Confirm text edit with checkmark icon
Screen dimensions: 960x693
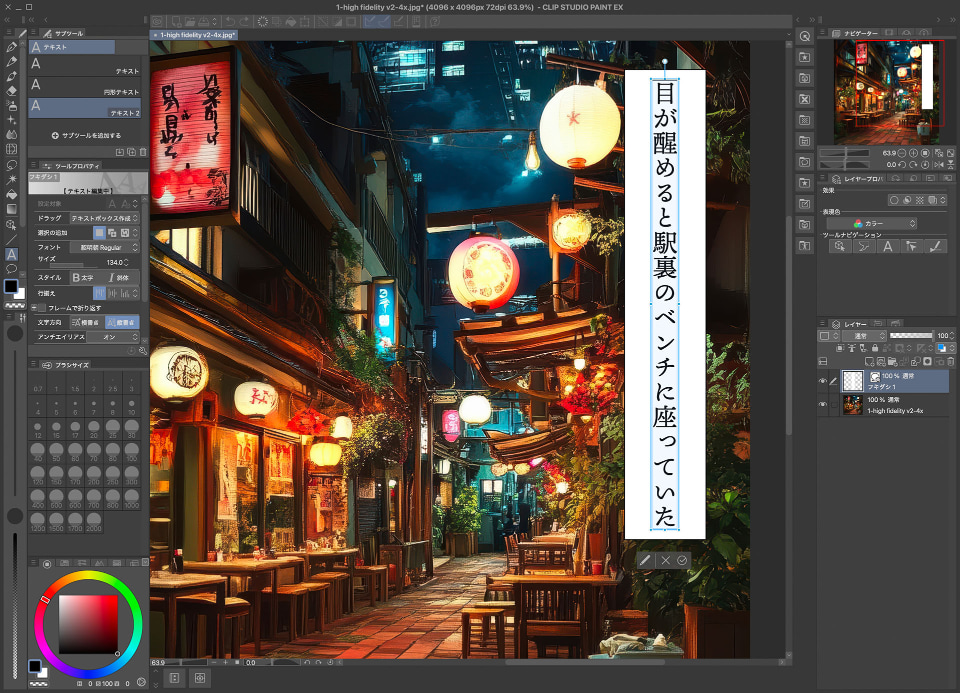[x=682, y=561]
